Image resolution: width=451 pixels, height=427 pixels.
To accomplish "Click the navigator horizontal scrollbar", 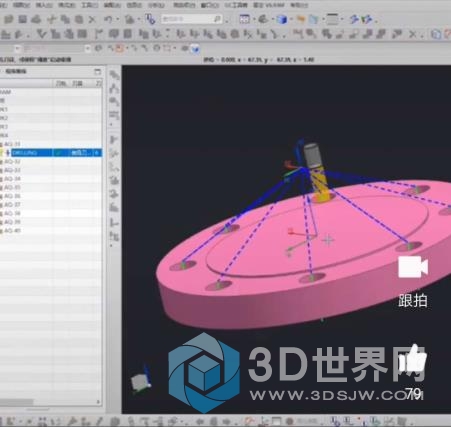I will (x=50, y=402).
